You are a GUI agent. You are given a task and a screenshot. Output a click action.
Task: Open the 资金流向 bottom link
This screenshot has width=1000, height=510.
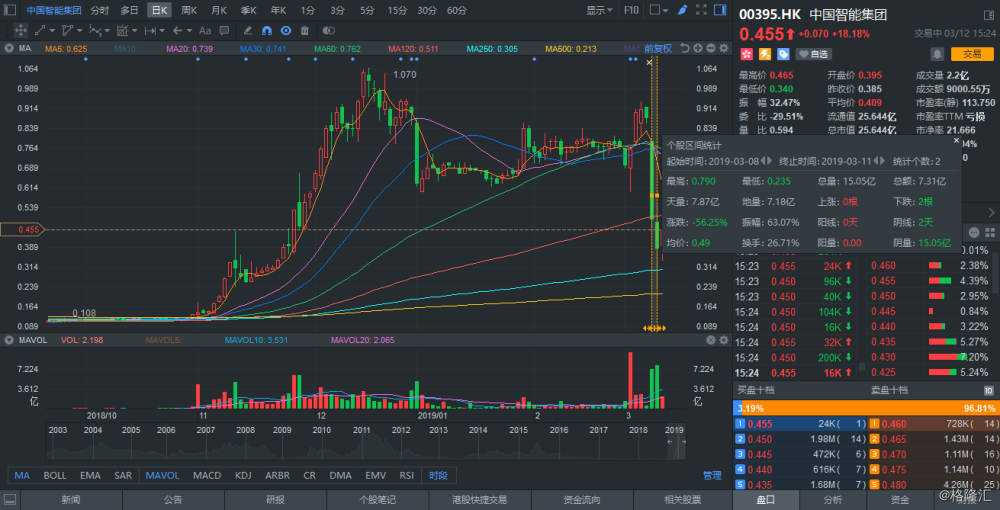click(581, 500)
